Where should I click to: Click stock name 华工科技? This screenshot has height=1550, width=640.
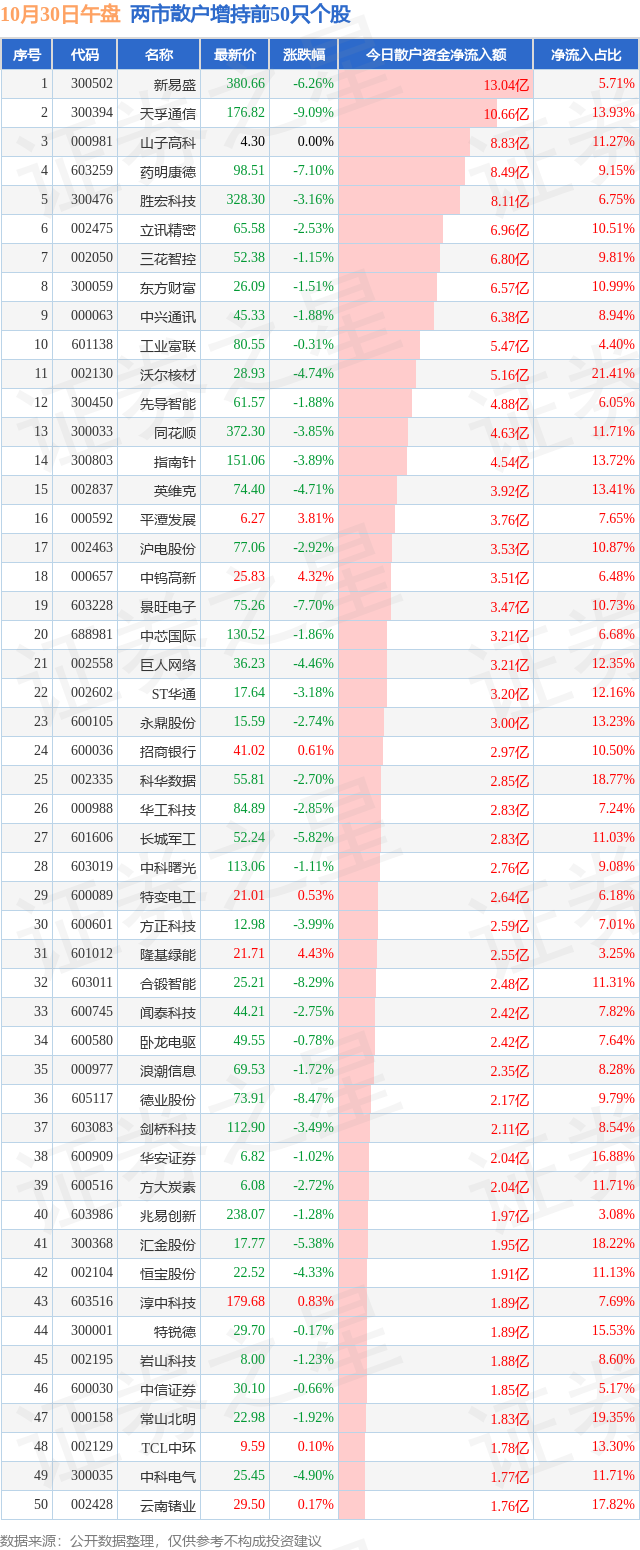click(168, 810)
